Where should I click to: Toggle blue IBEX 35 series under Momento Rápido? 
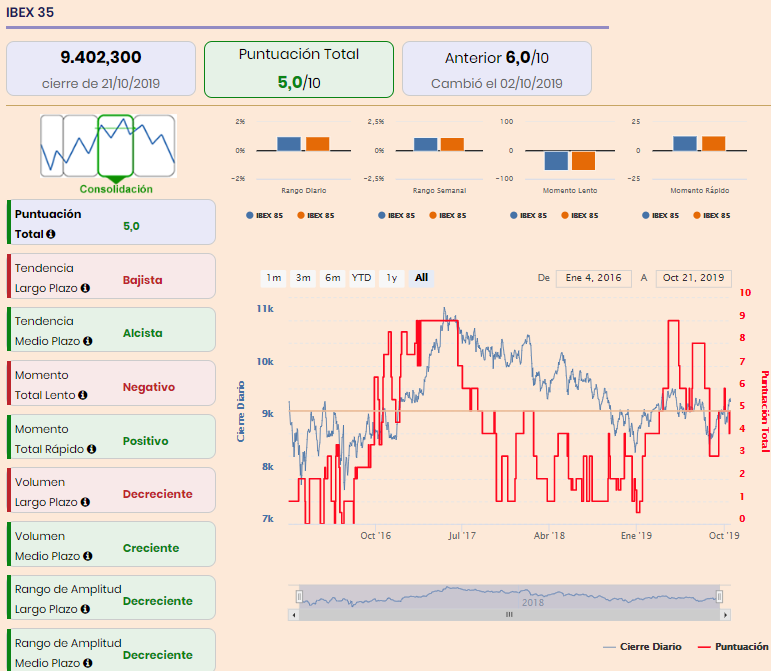tap(660, 215)
